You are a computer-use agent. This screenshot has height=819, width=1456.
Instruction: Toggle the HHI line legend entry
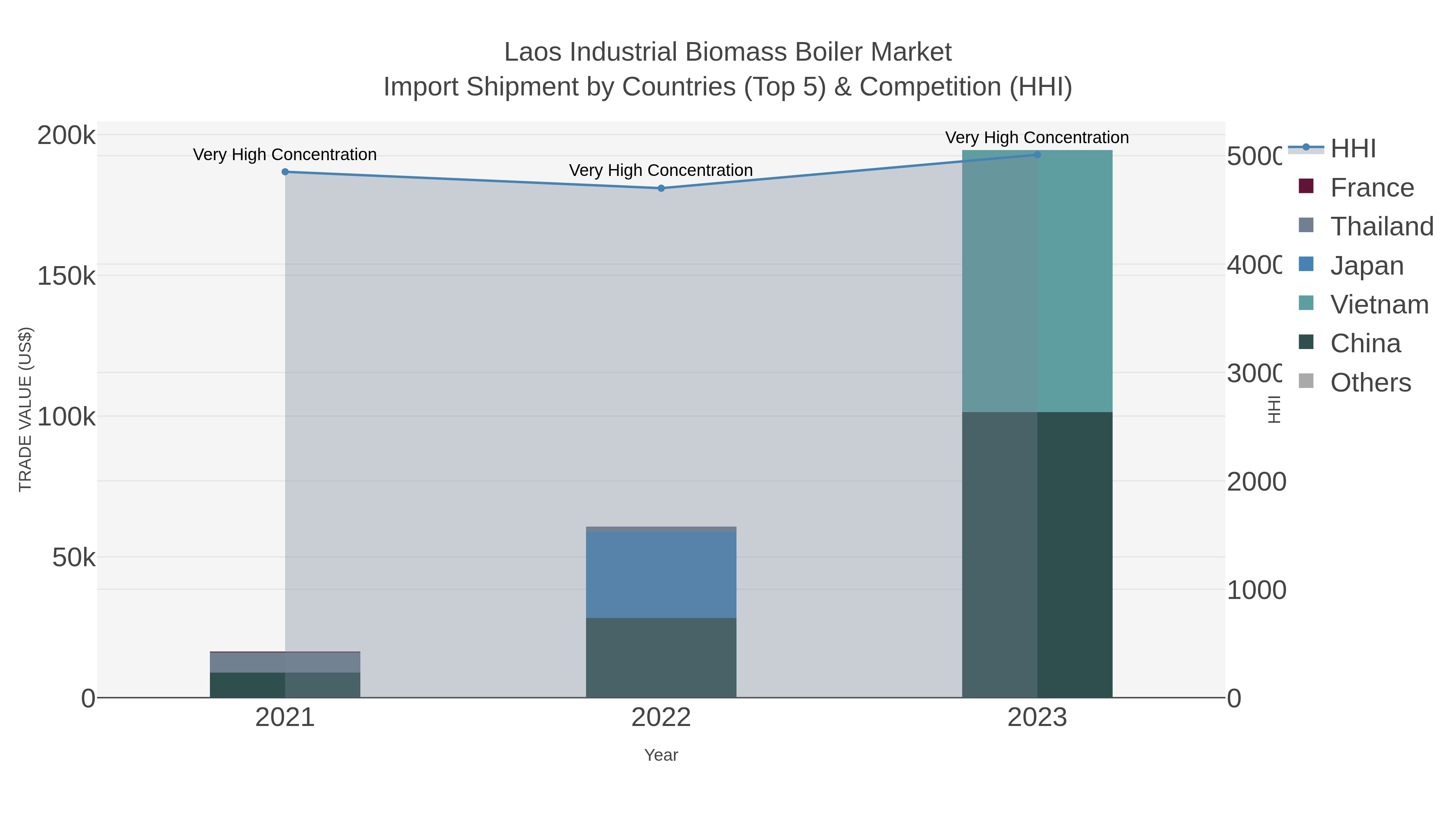pos(1333,149)
